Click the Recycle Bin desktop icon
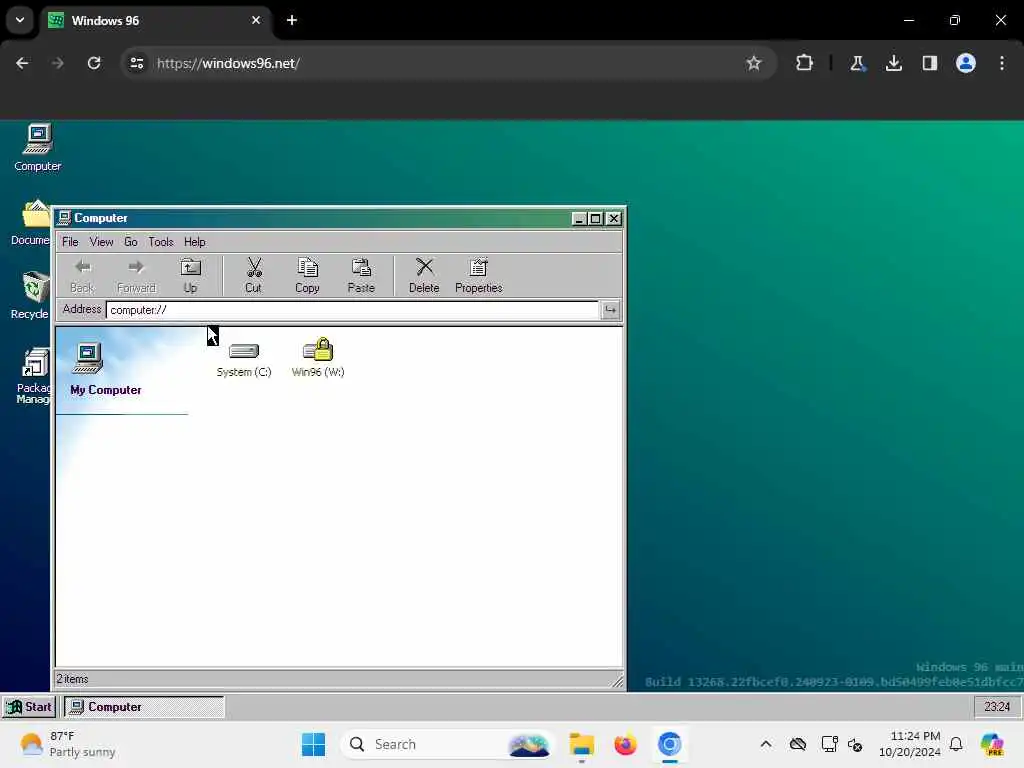This screenshot has height=768, width=1024. click(x=30, y=296)
